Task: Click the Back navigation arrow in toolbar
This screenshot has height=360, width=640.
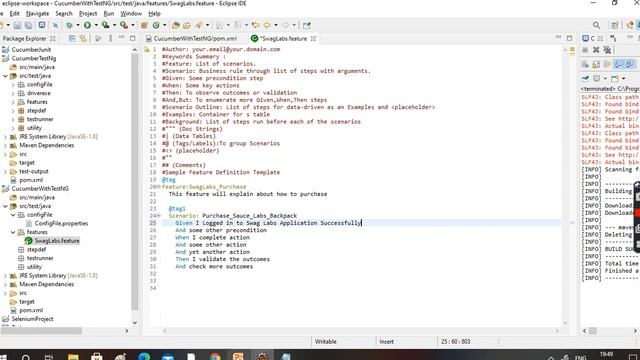Action: pos(267,25)
